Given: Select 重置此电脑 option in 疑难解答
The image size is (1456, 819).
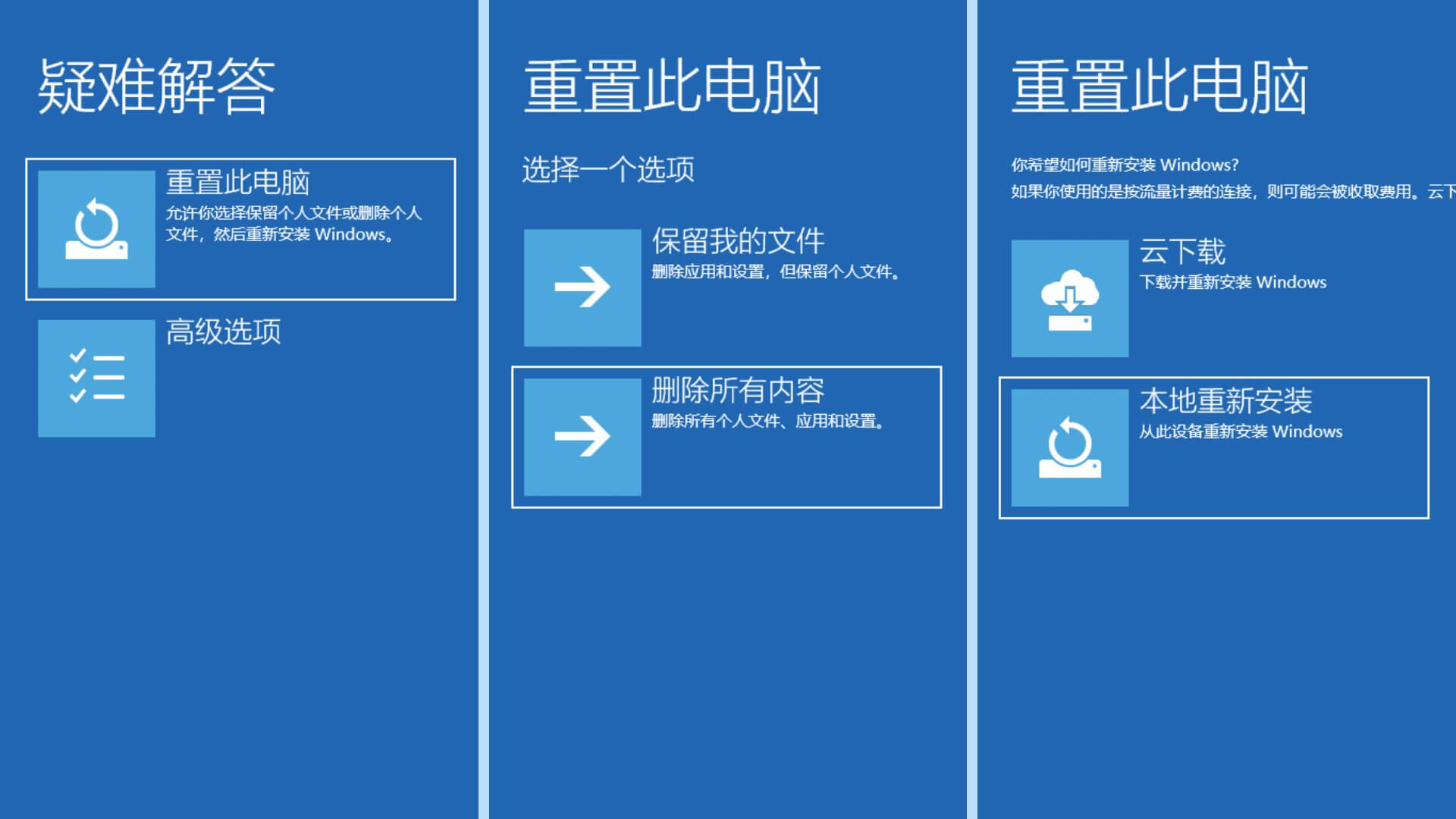Looking at the screenshot, I should coord(241,225).
